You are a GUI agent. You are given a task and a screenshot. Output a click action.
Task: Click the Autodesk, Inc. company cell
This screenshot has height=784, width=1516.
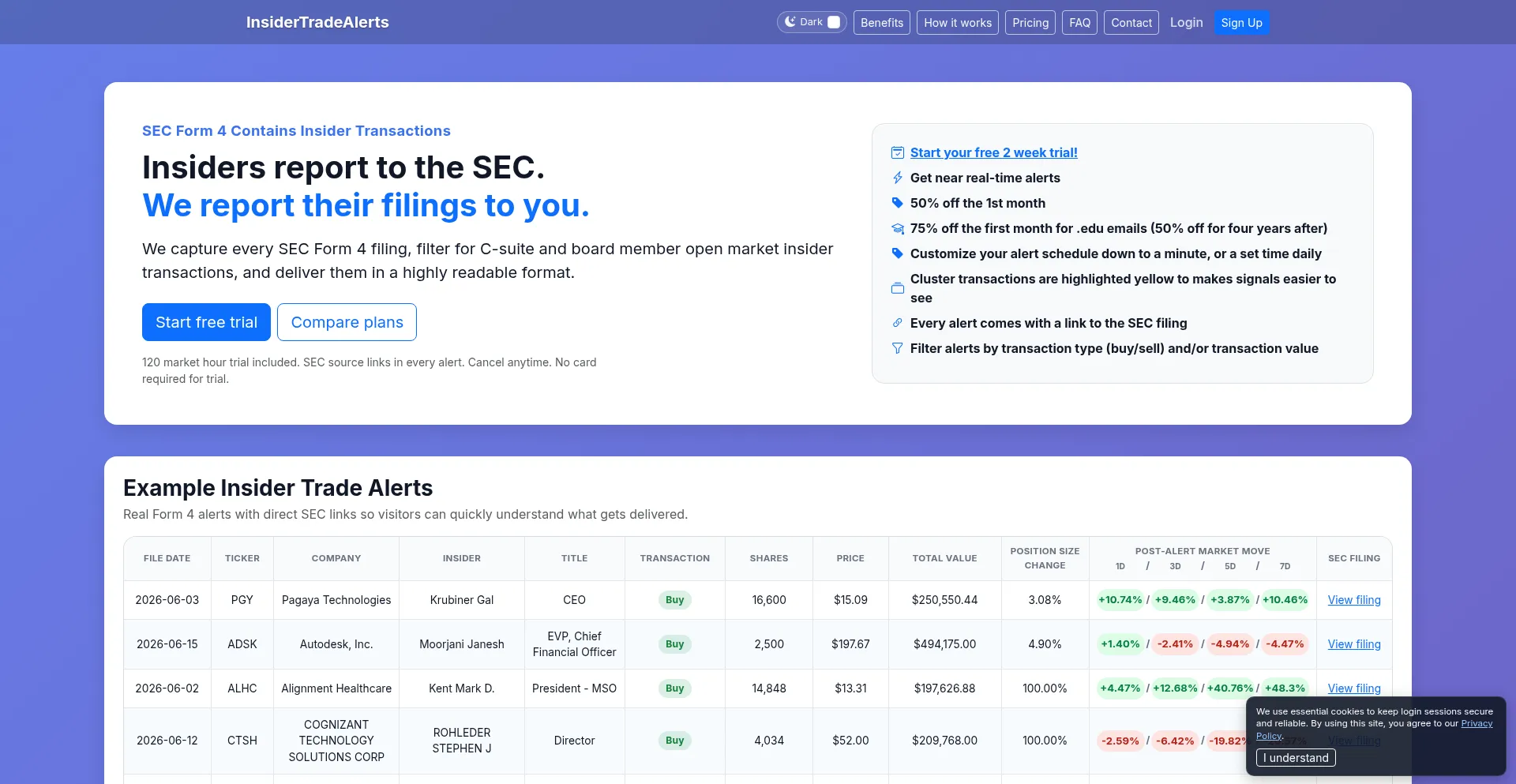coord(336,644)
